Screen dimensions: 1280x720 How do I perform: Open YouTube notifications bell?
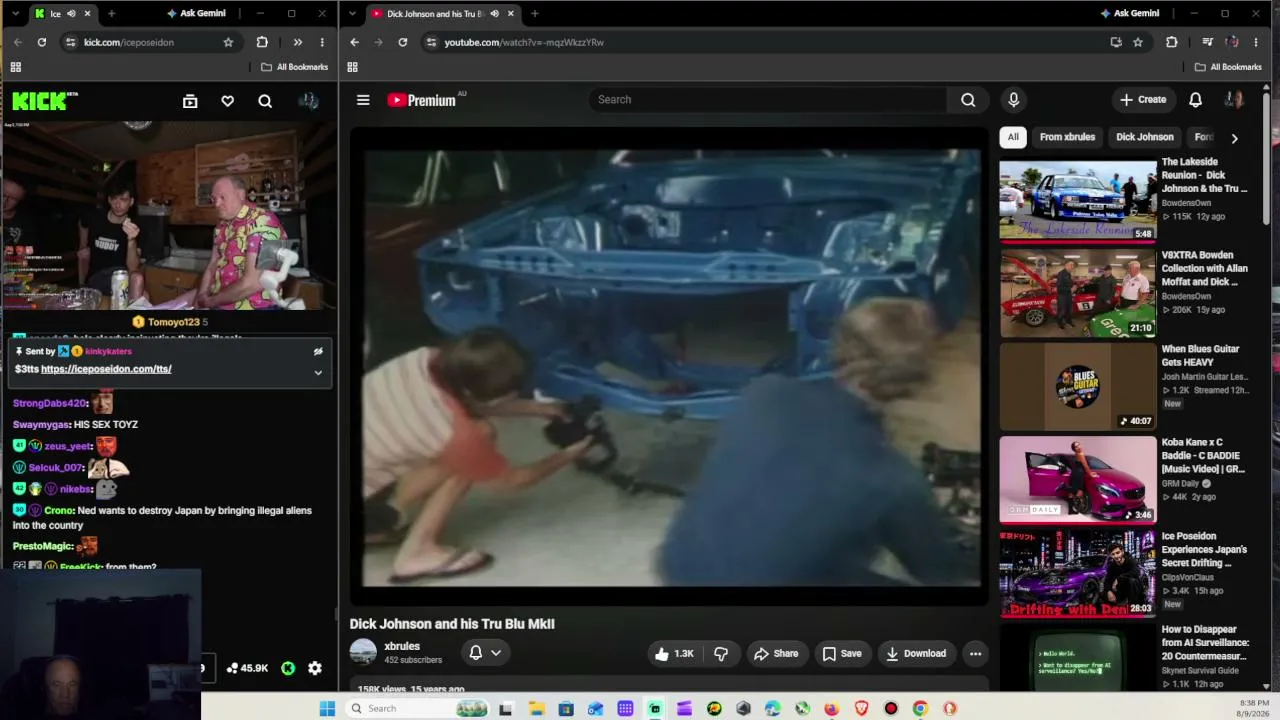tap(1195, 100)
